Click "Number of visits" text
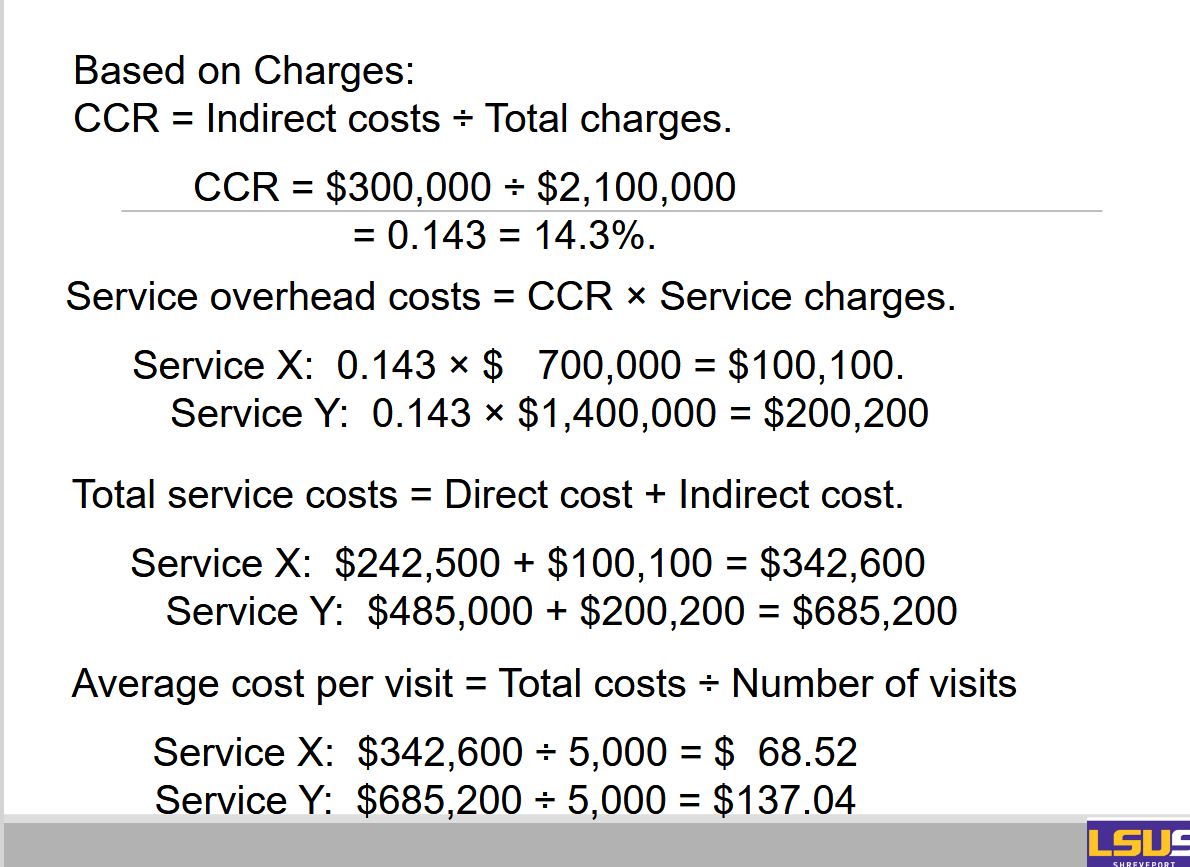 point(873,684)
